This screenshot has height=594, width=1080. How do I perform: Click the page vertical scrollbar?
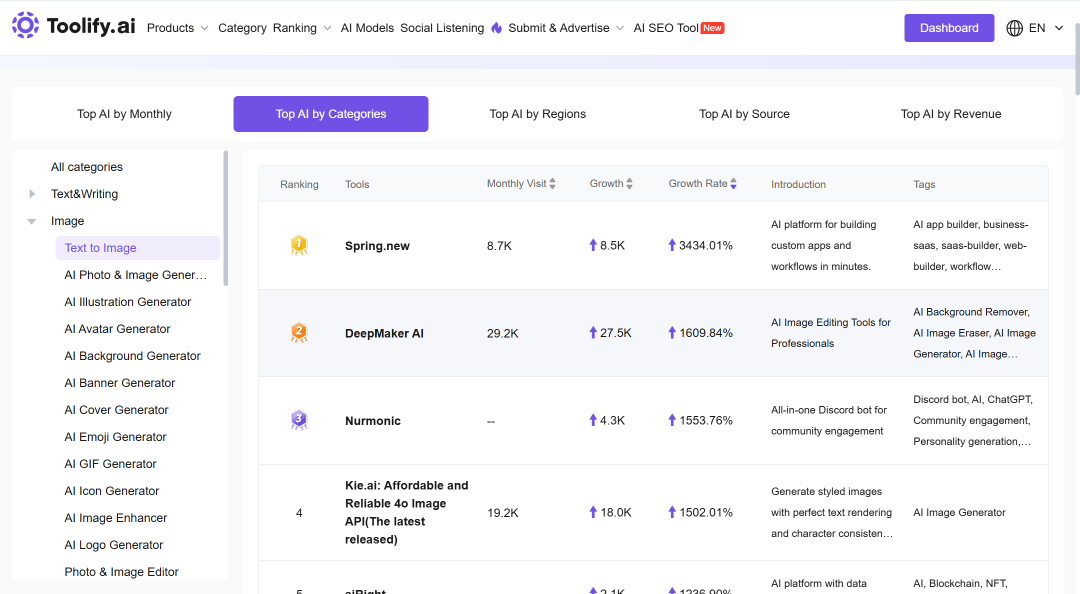click(x=1077, y=59)
